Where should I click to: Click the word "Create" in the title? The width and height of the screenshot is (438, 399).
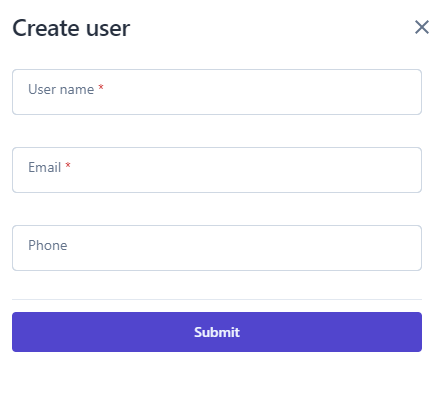tap(46, 28)
